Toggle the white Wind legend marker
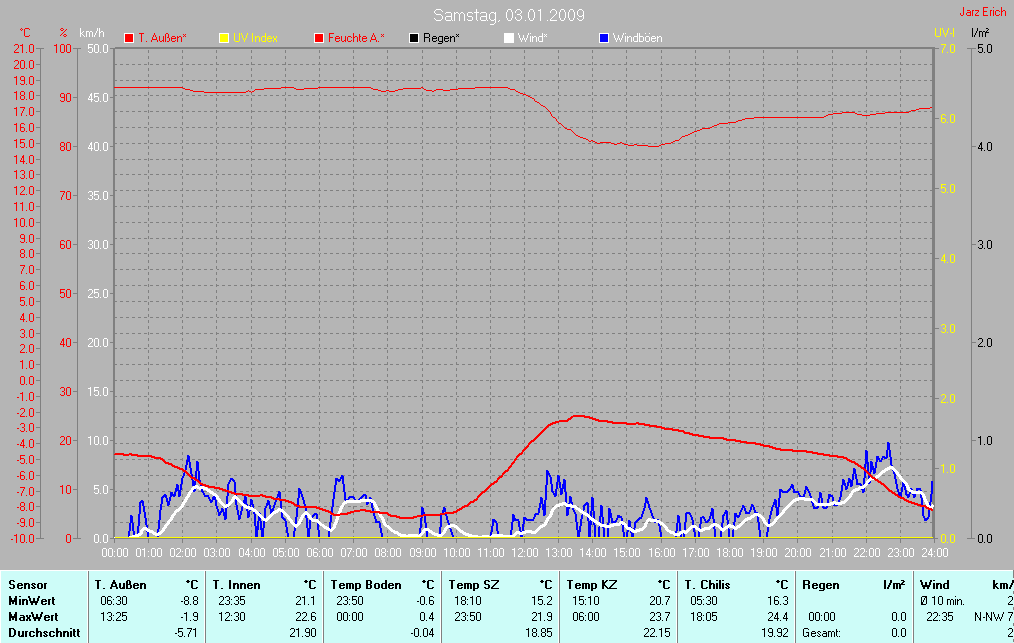 click(509, 38)
